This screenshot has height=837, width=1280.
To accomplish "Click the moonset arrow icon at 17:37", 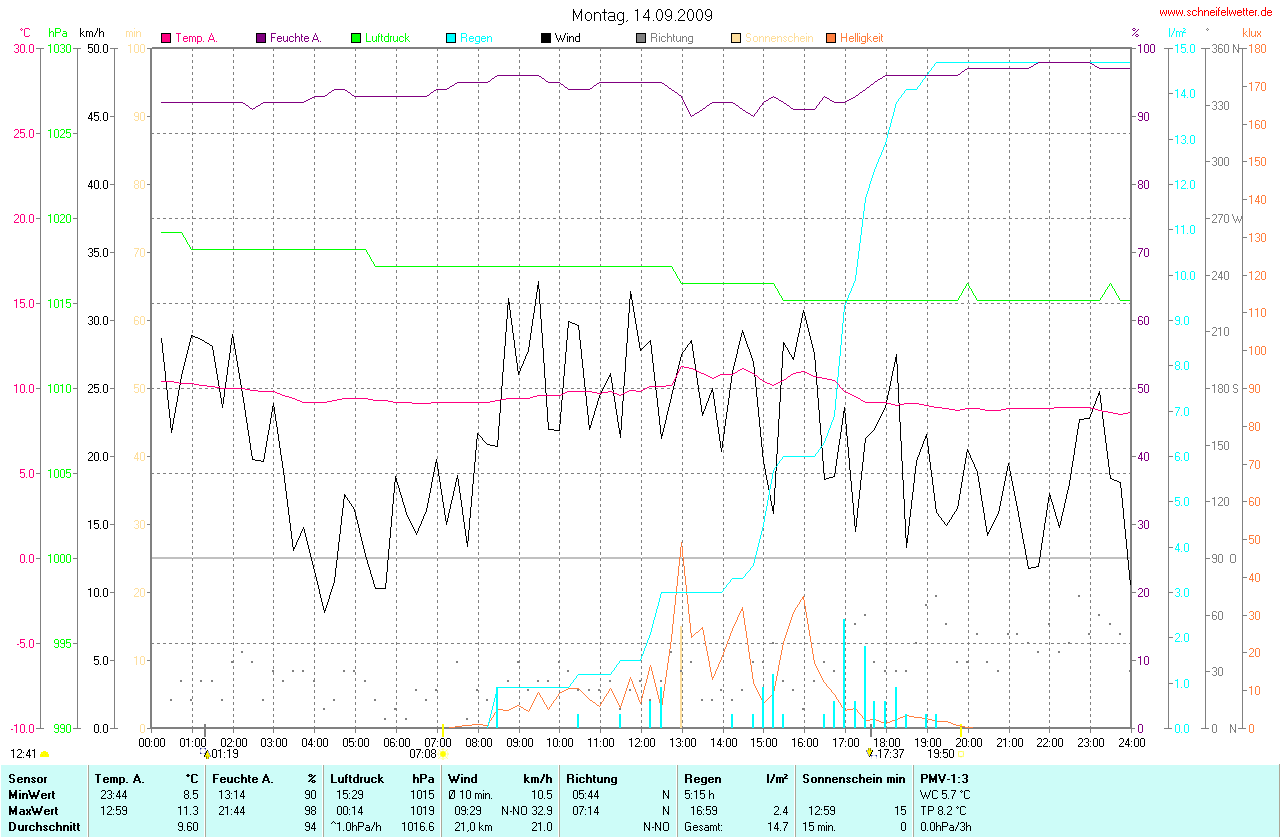I will 870,753.
